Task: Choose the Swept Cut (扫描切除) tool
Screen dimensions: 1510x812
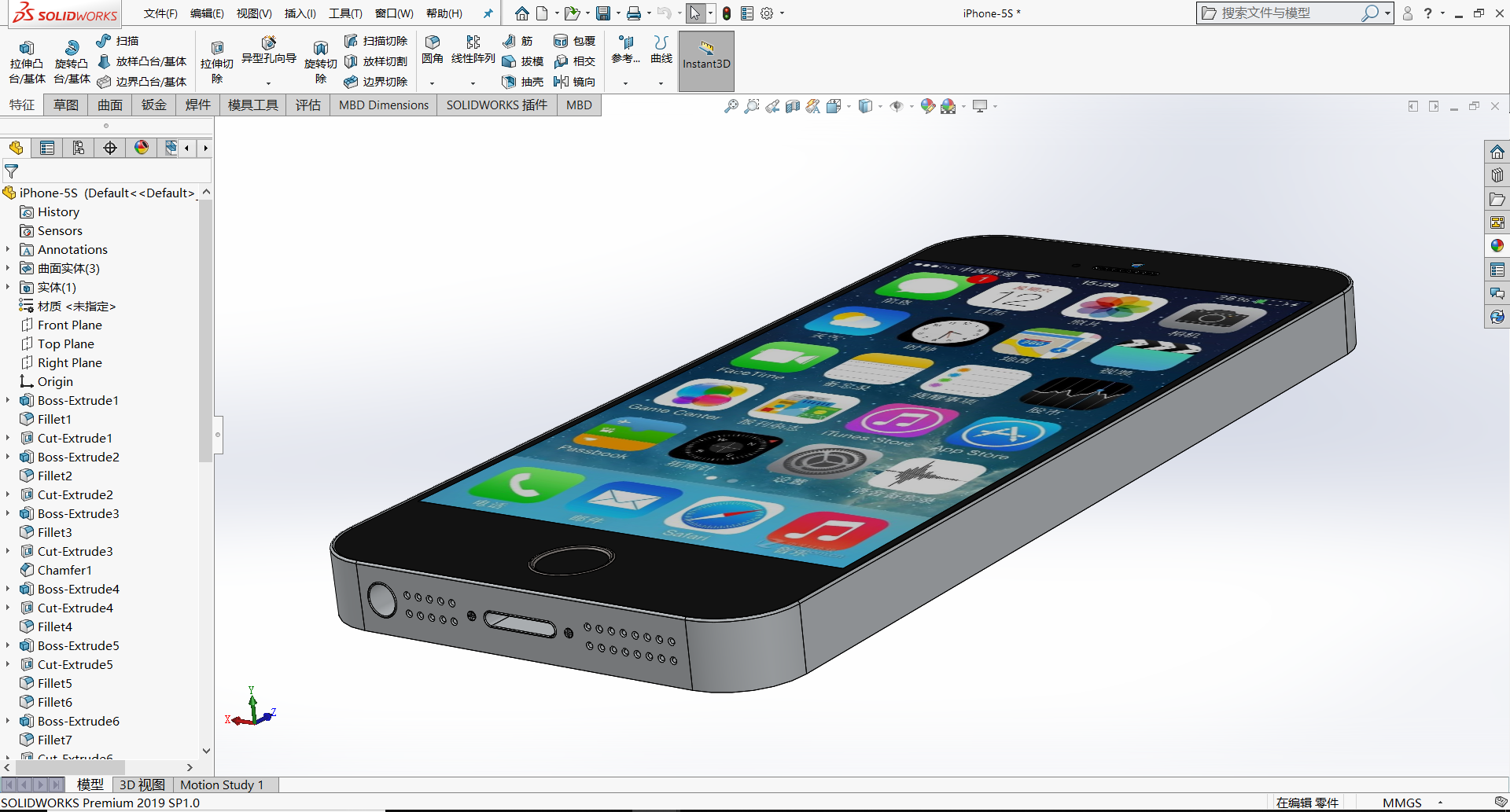Action: tap(376, 41)
